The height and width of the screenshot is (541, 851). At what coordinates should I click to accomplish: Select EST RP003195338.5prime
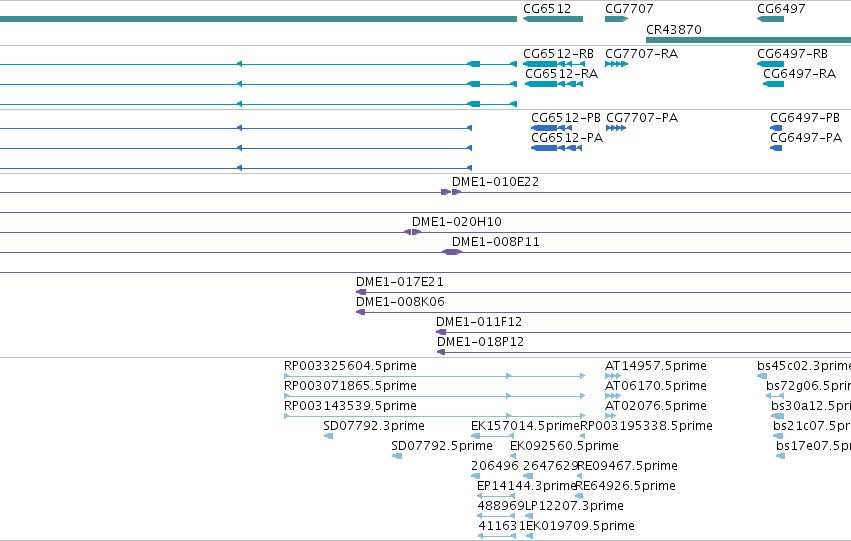pyautogui.click(x=582, y=436)
